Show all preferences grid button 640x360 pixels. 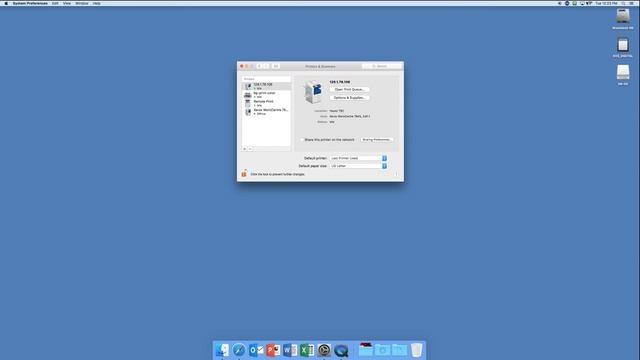(276, 66)
